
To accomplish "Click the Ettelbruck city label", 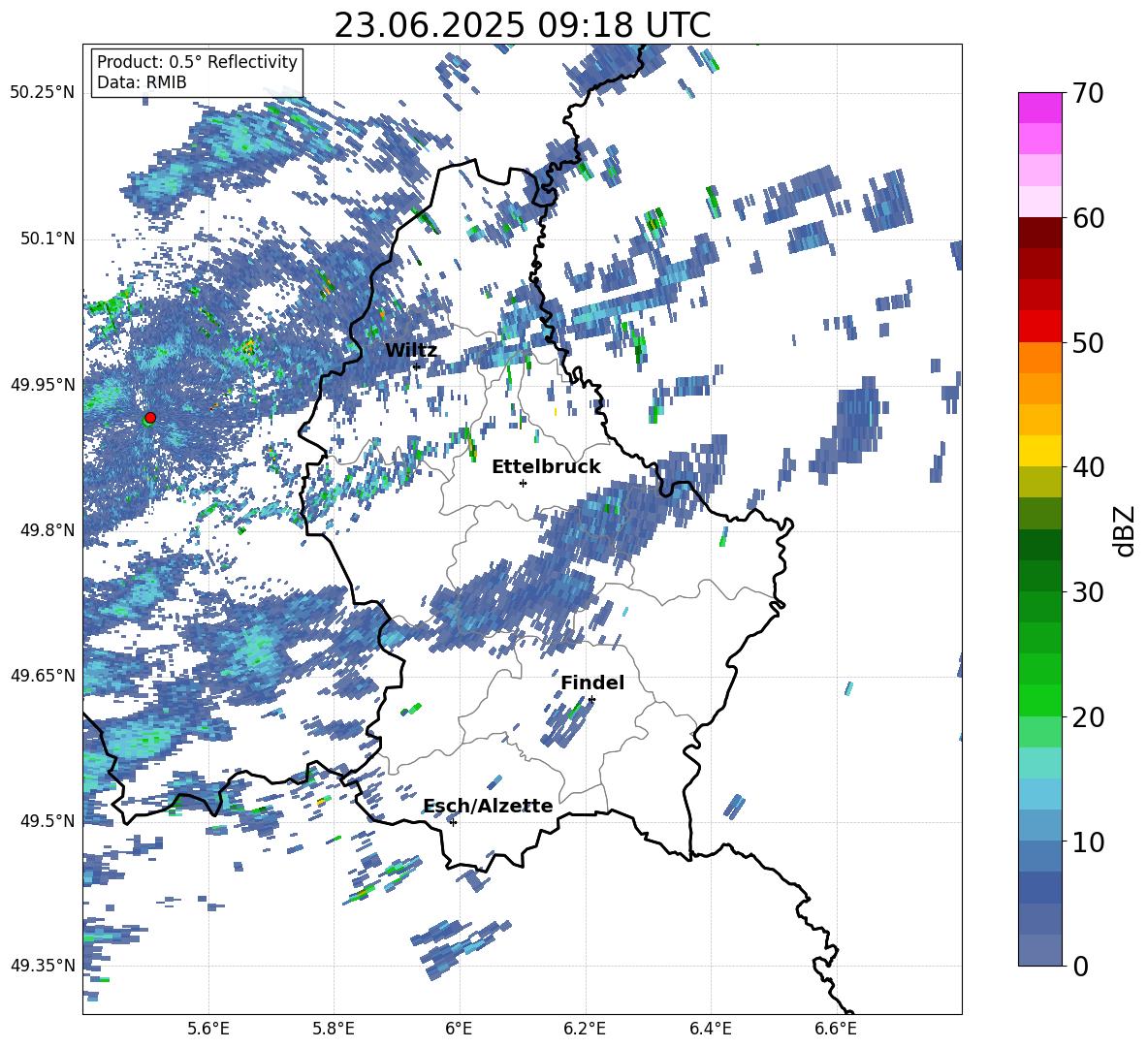I will click(546, 466).
